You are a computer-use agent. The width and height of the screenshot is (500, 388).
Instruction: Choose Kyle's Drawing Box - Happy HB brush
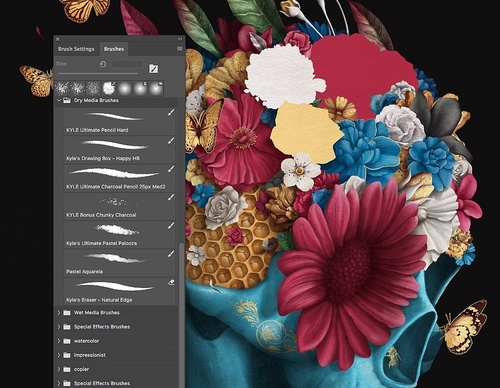(x=119, y=150)
